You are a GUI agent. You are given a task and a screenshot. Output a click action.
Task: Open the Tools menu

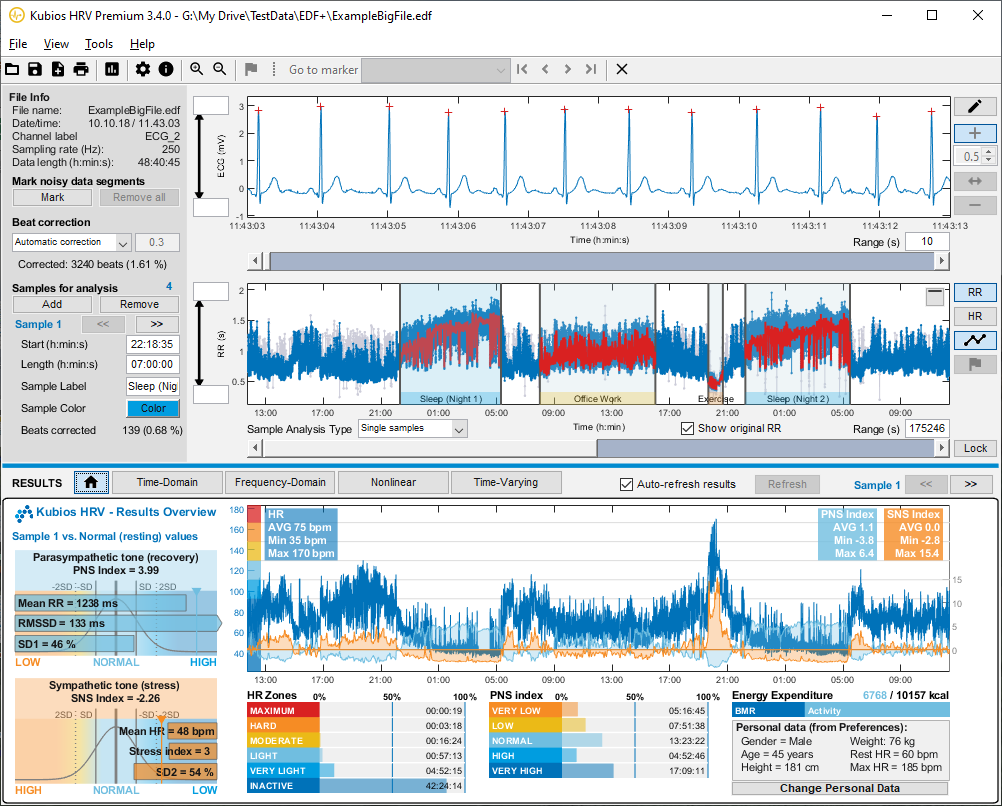coord(99,43)
